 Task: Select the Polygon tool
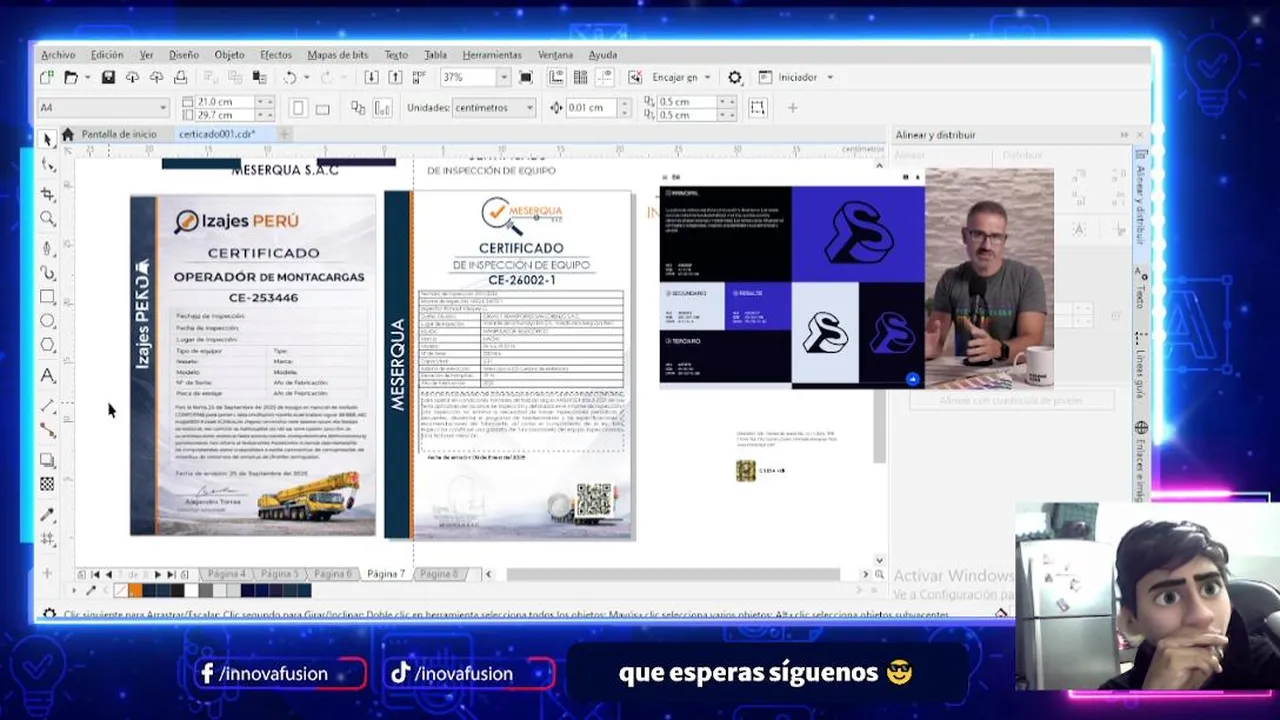[47, 345]
